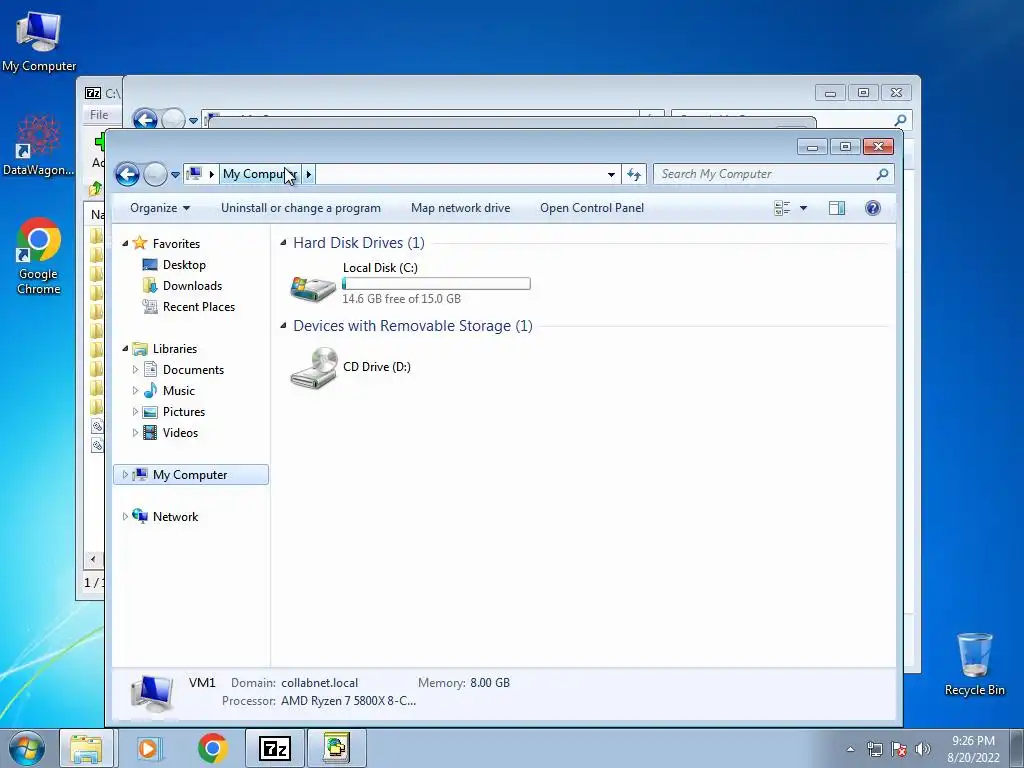Open Explorer help with question mark icon
The height and width of the screenshot is (768, 1024).
pyautogui.click(x=872, y=208)
